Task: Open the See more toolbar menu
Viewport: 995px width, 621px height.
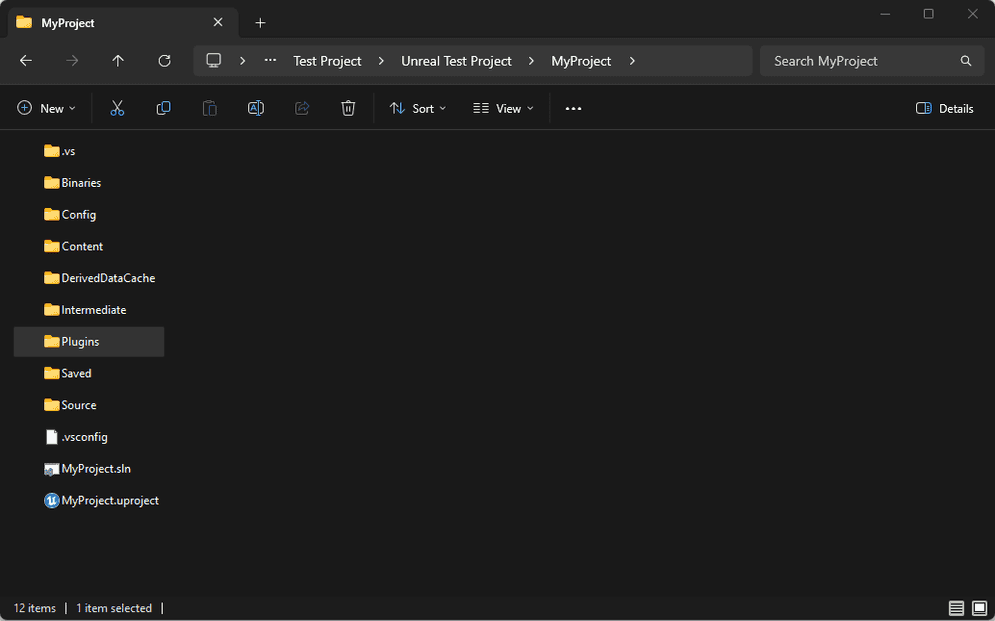Action: pyautogui.click(x=573, y=107)
